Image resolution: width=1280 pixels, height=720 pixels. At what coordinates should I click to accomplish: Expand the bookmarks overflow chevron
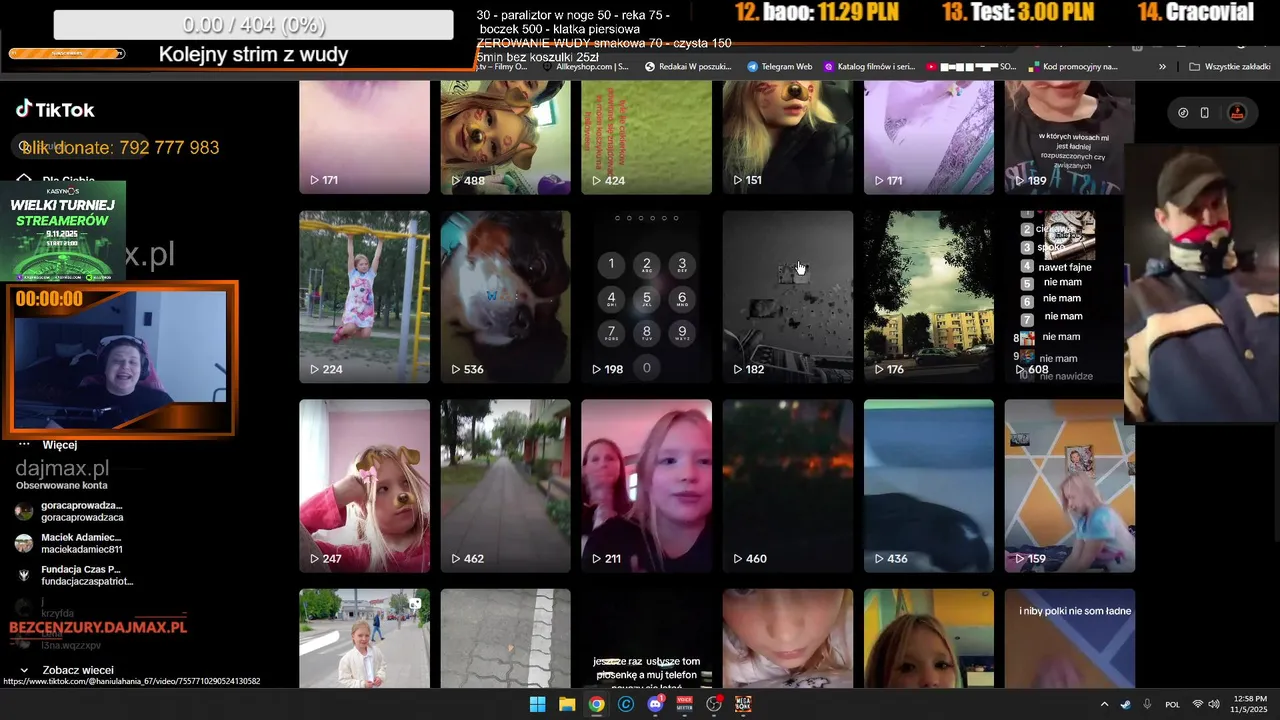(1162, 67)
